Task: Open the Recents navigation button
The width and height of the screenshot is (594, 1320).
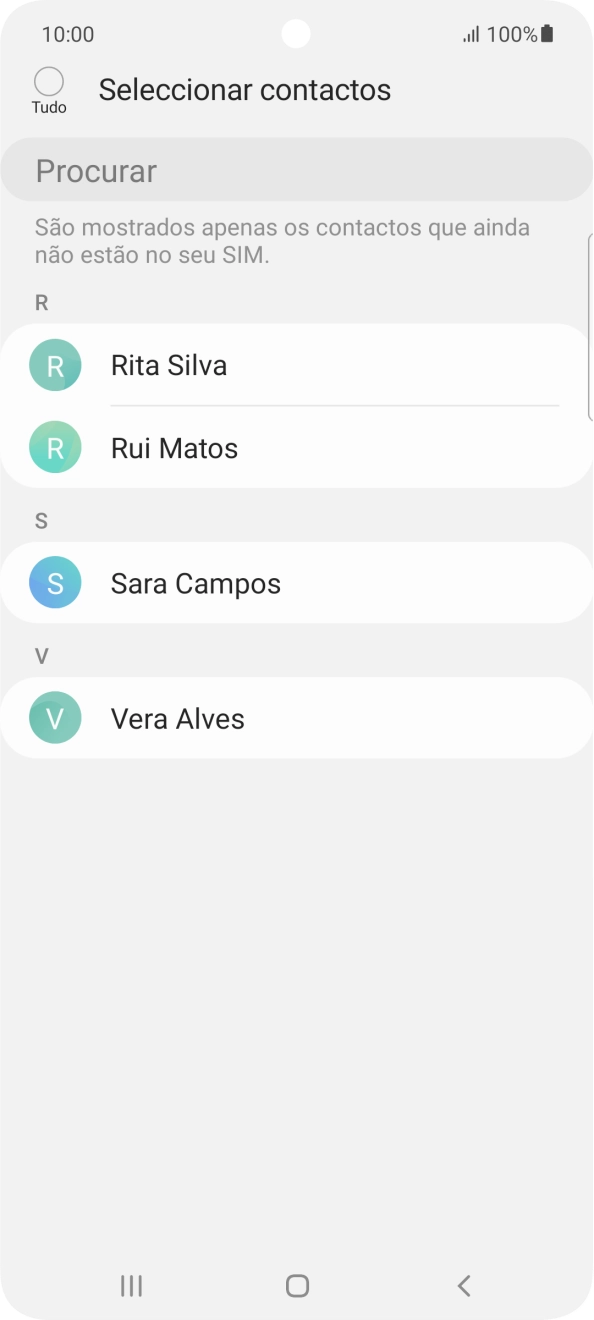Action: click(x=131, y=1286)
